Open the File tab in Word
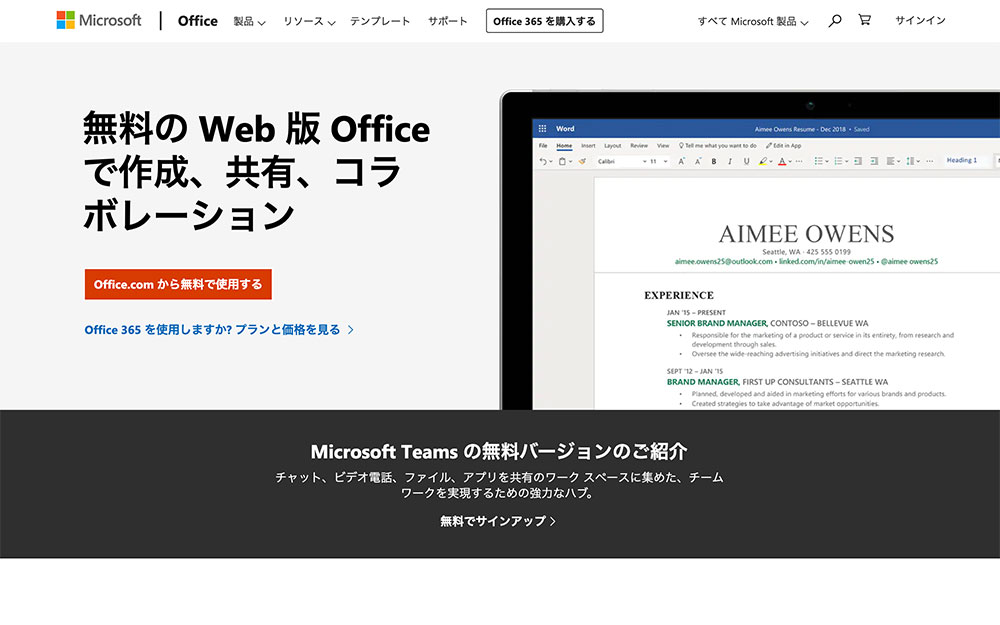Image resolution: width=1000 pixels, height=625 pixels. point(543,145)
